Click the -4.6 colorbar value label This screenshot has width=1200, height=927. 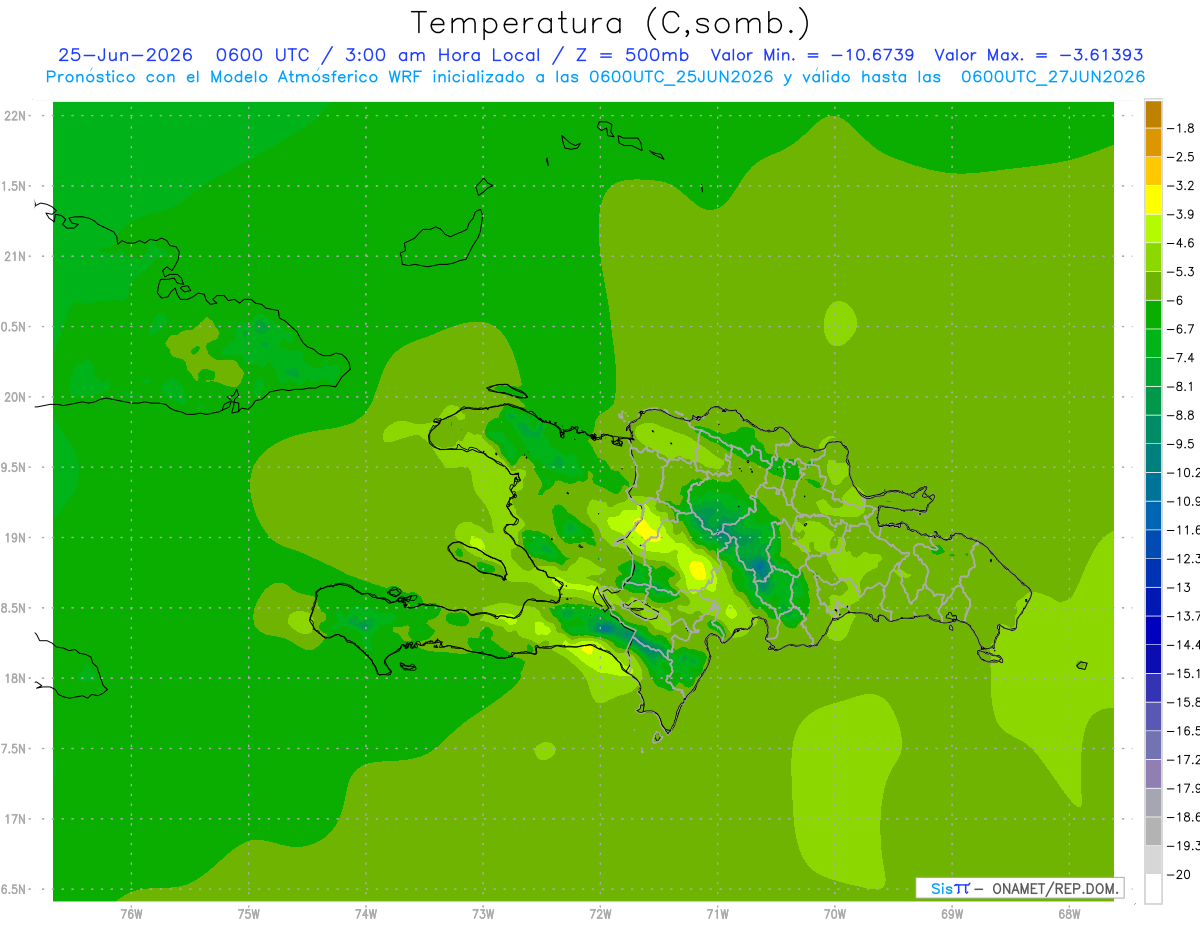coord(1181,243)
